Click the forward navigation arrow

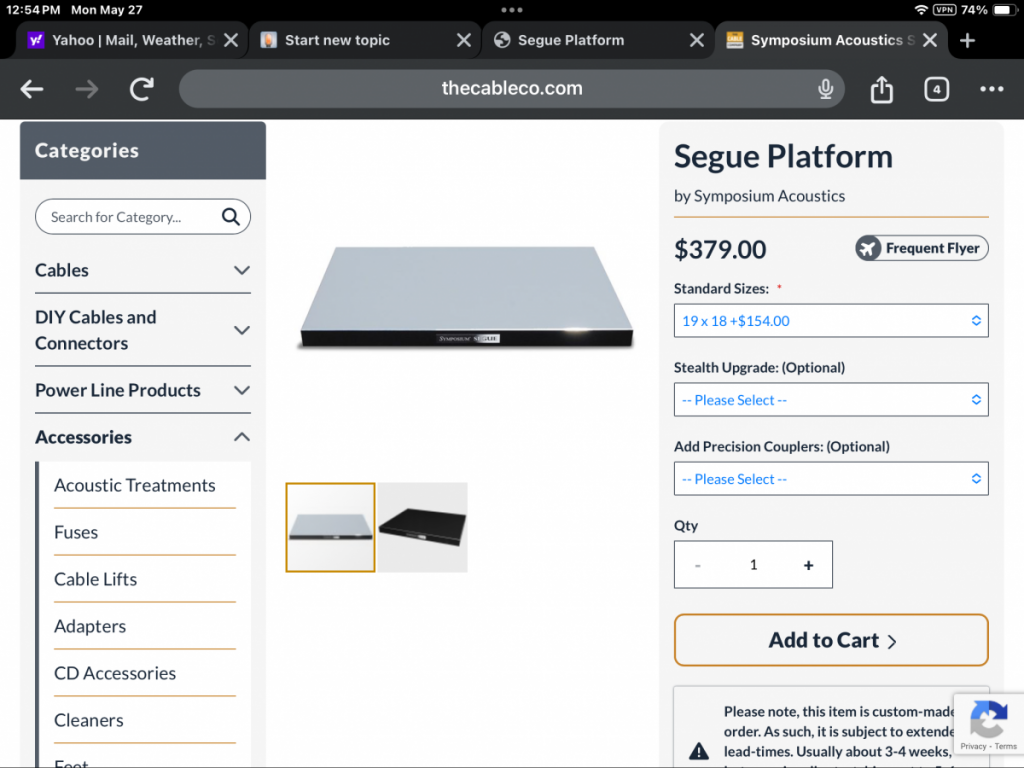click(86, 89)
